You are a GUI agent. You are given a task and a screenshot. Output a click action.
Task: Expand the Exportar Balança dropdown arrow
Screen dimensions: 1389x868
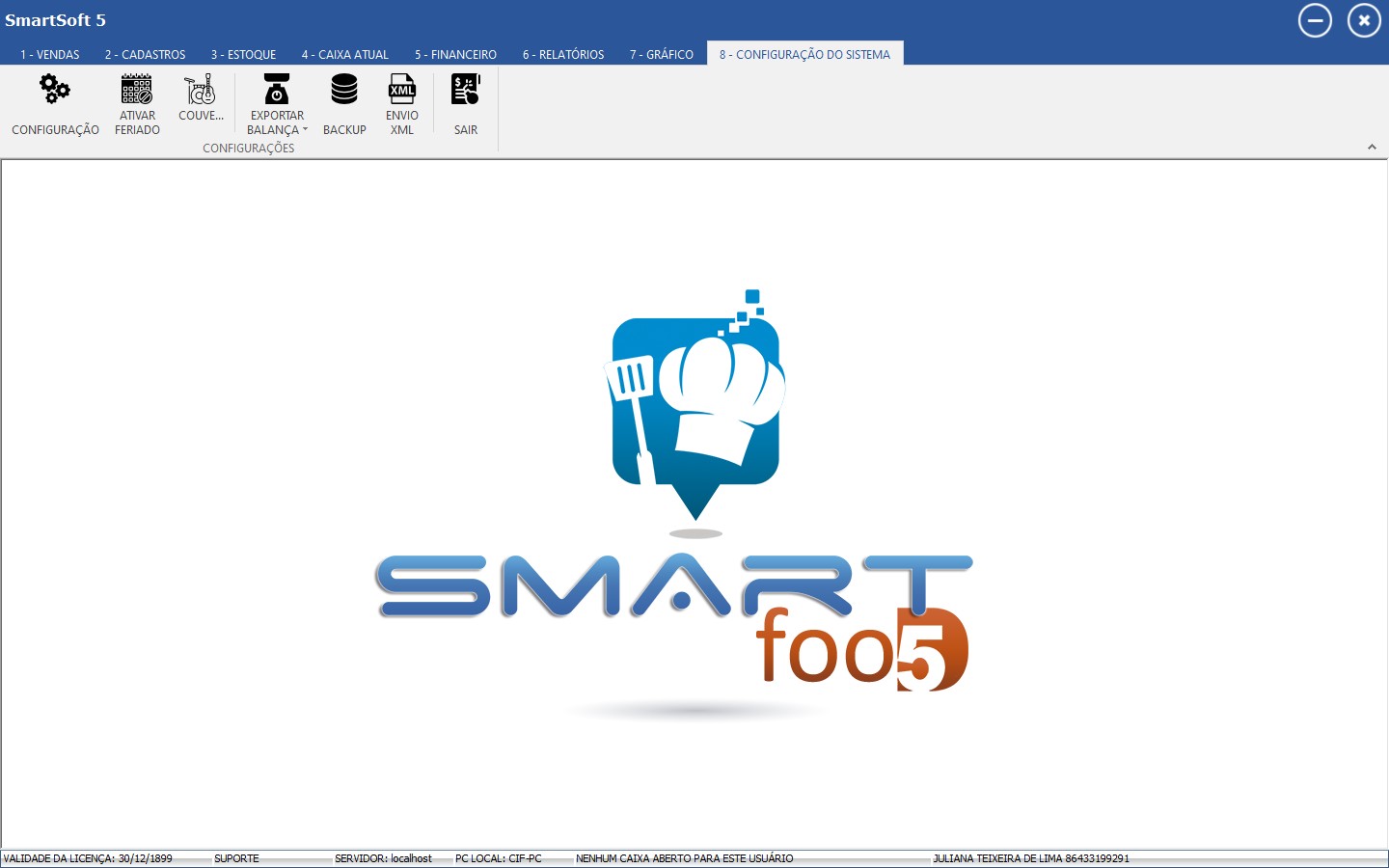(x=305, y=129)
